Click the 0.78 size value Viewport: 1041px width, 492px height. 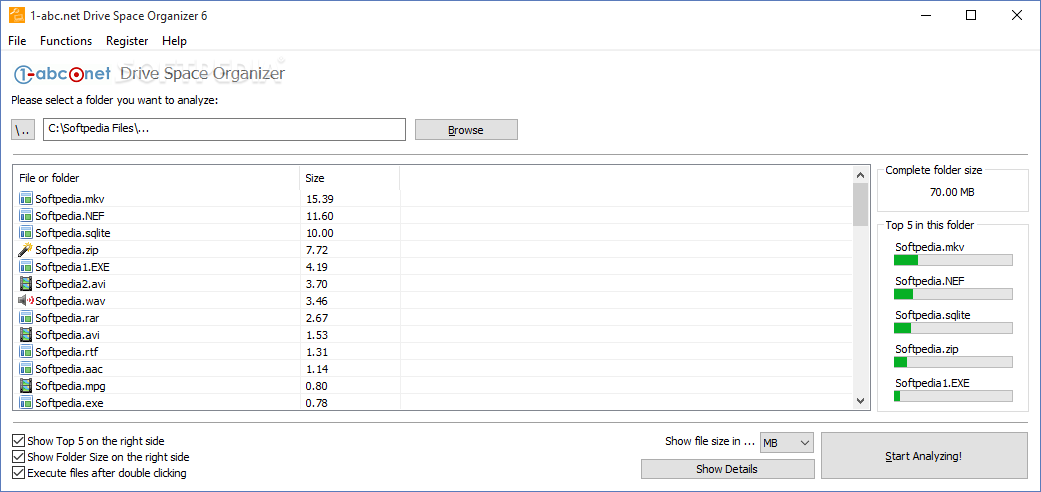317,403
